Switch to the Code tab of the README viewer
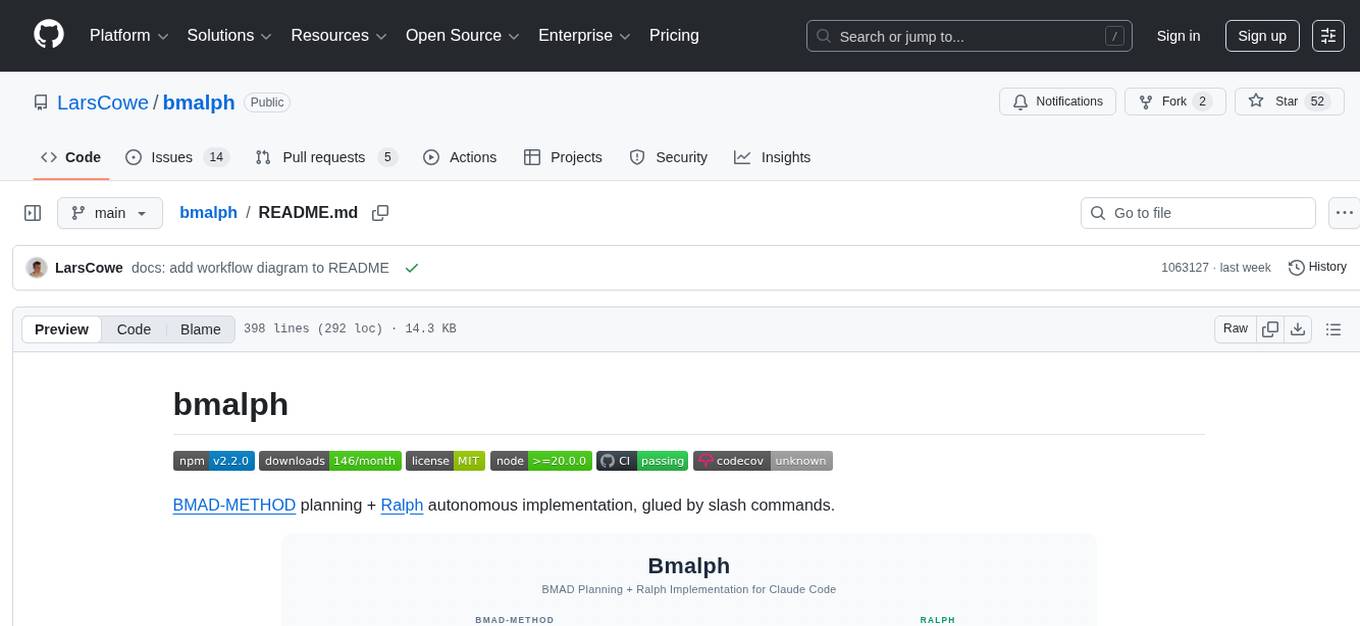 [133, 329]
